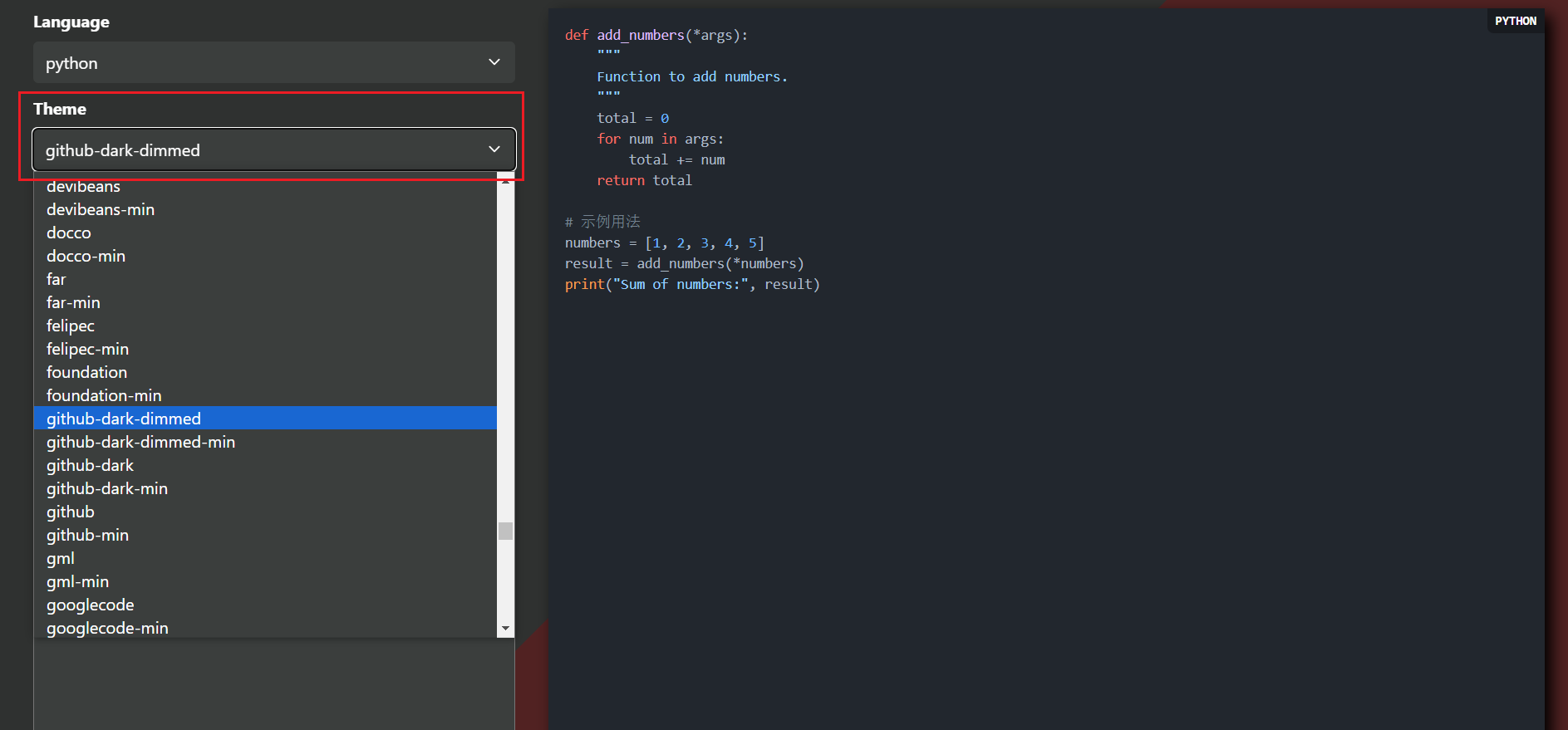The height and width of the screenshot is (730, 1568).
Task: Choose the docco theme from list
Action: [69, 233]
